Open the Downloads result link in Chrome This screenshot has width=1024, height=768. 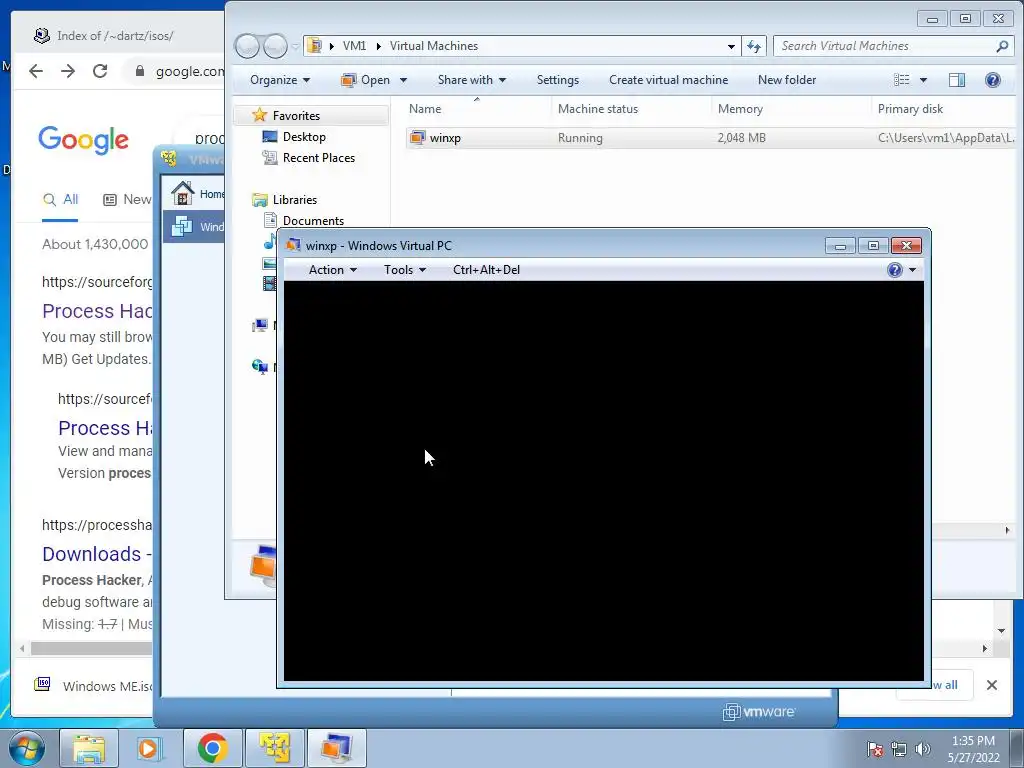(97, 554)
